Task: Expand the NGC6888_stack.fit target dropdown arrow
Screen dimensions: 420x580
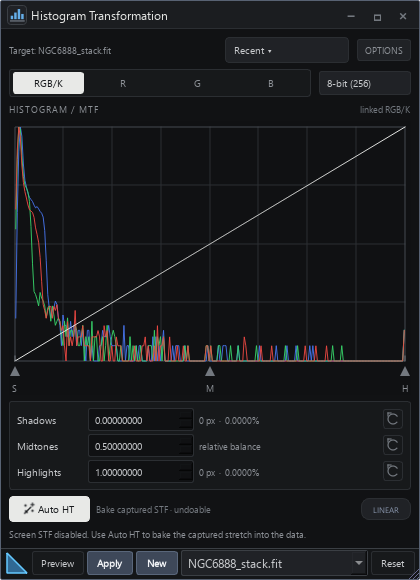Action: (359, 563)
